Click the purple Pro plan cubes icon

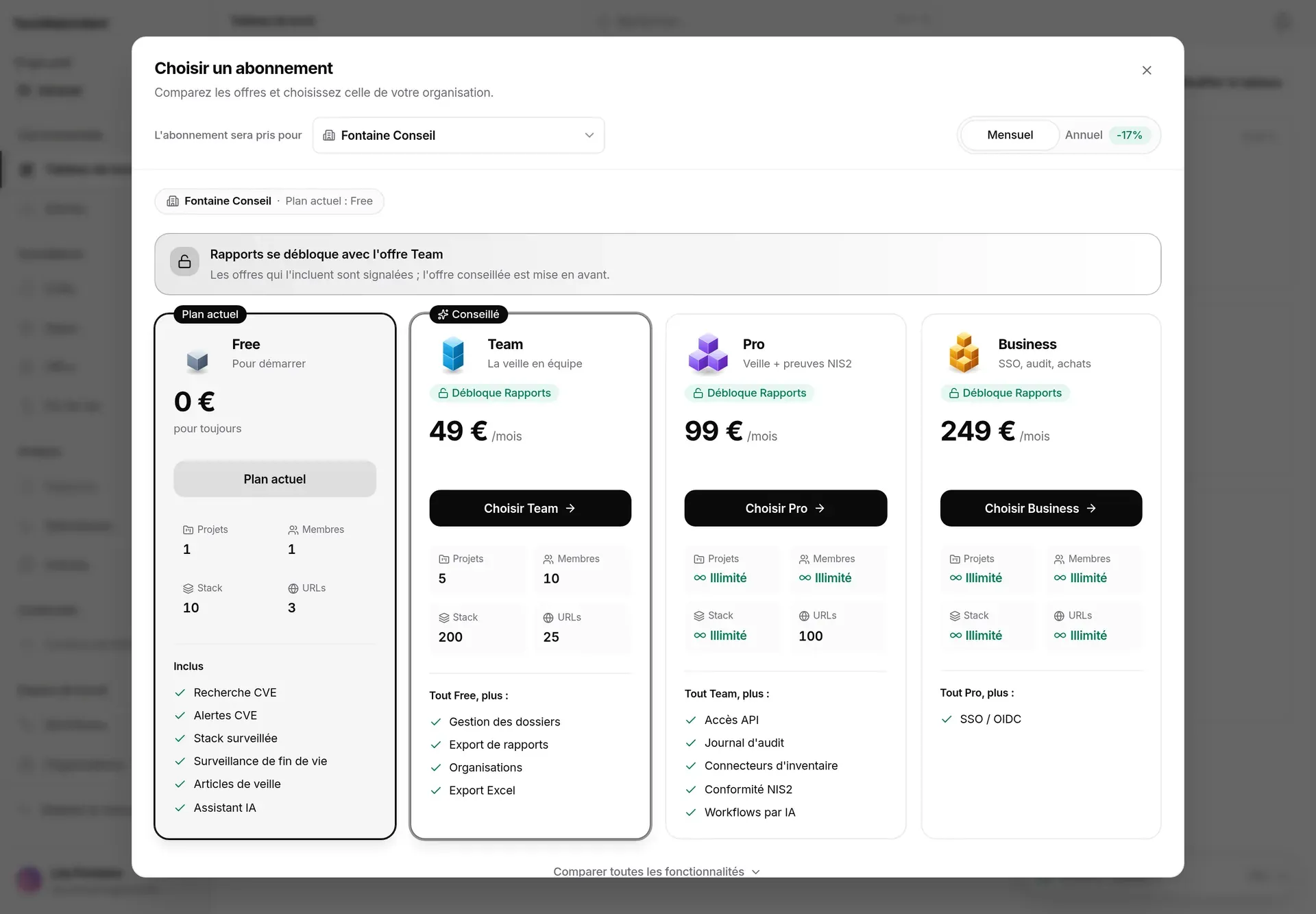pyautogui.click(x=708, y=354)
